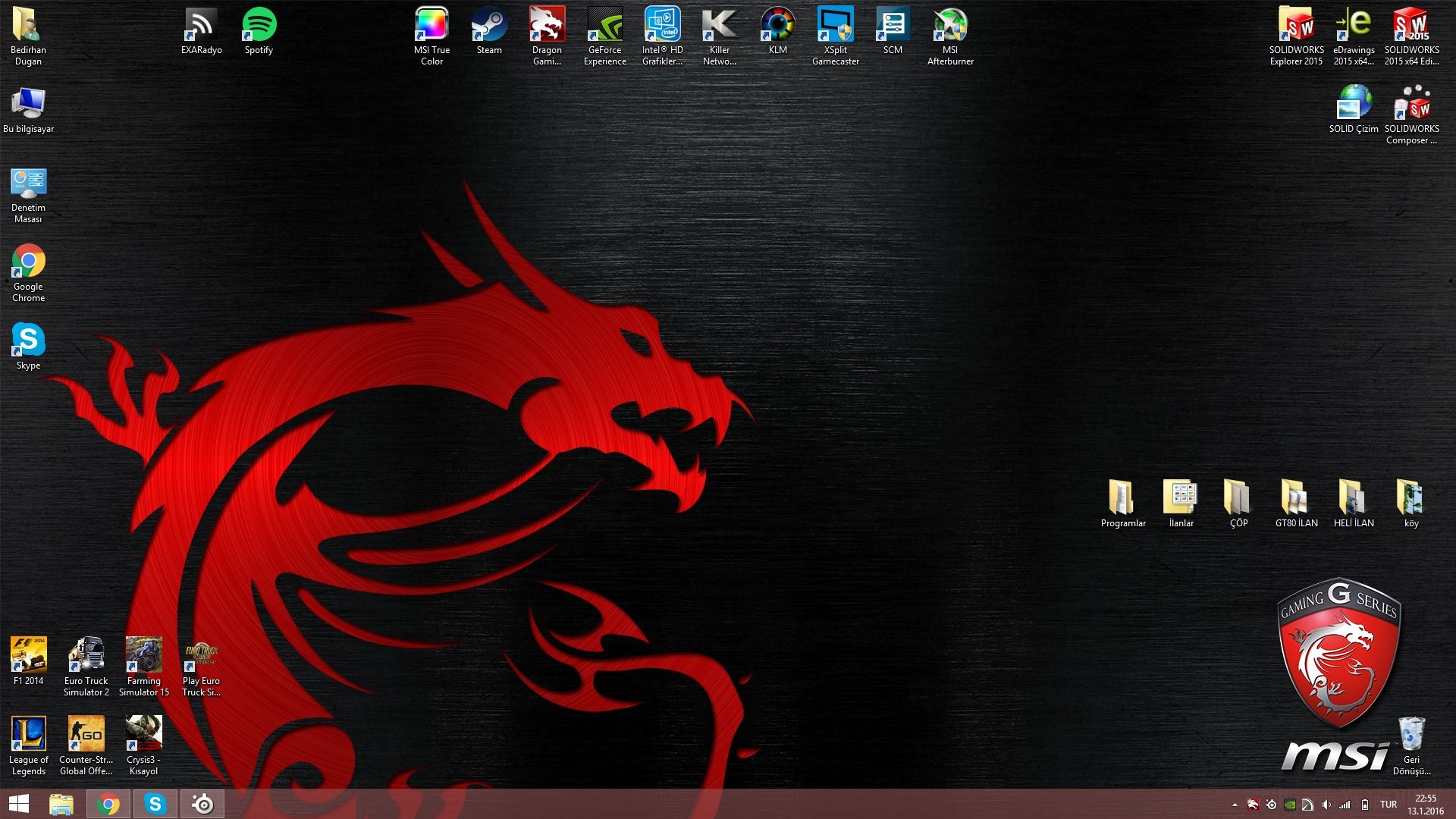Open the XSplit Gamecaster shortcut
1456x819 pixels.
(835, 26)
